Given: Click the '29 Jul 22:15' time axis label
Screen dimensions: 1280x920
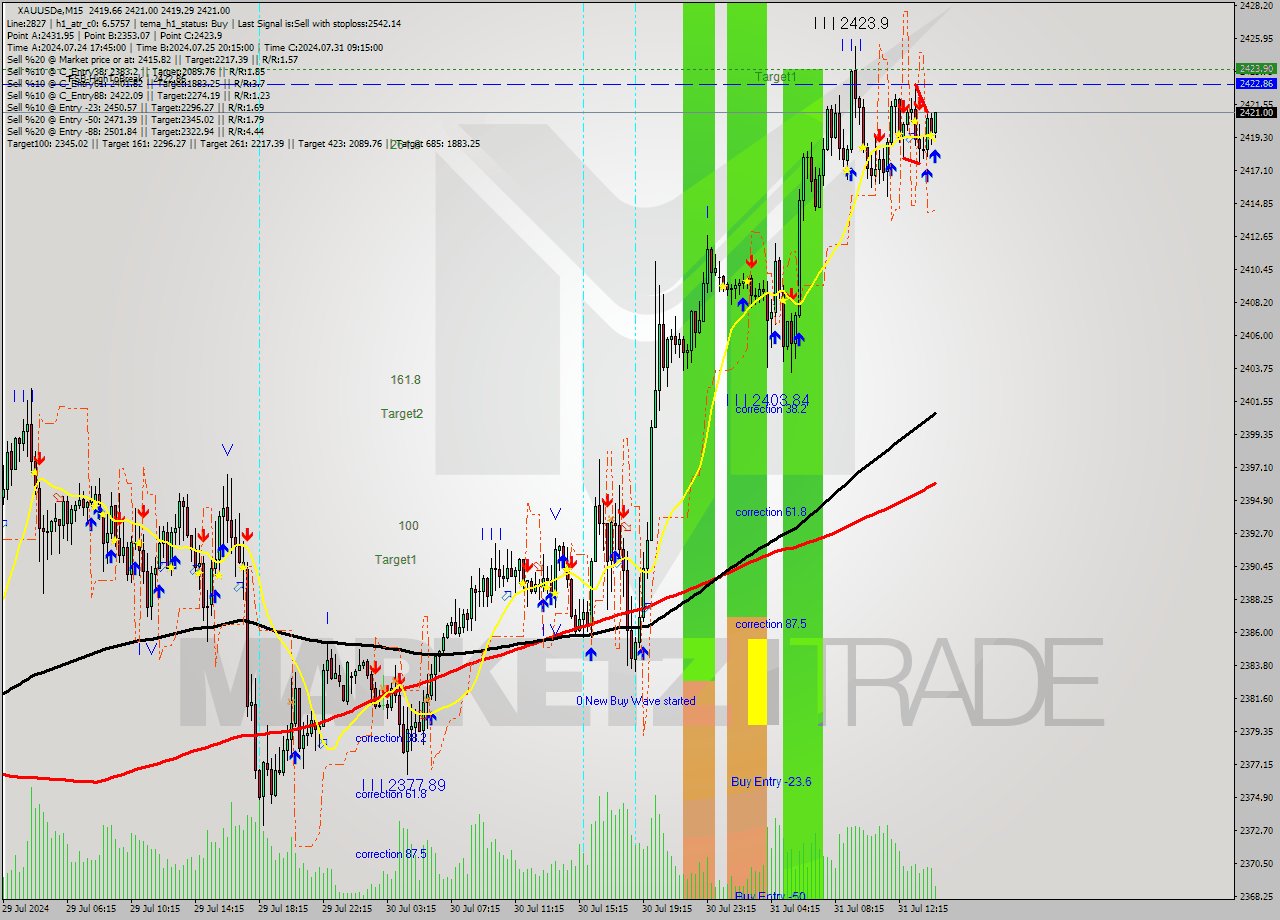Looking at the screenshot, I should [347, 909].
